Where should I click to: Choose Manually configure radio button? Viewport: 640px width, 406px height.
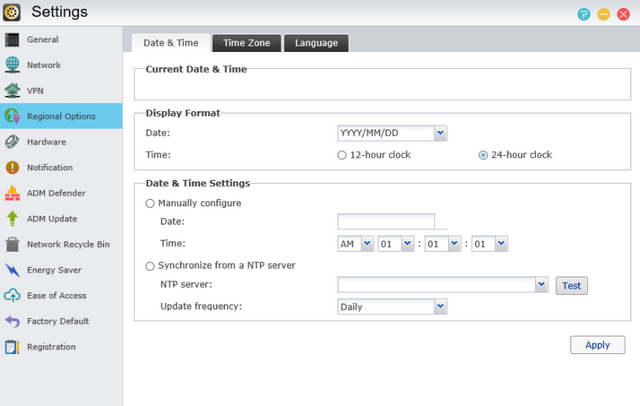151,203
